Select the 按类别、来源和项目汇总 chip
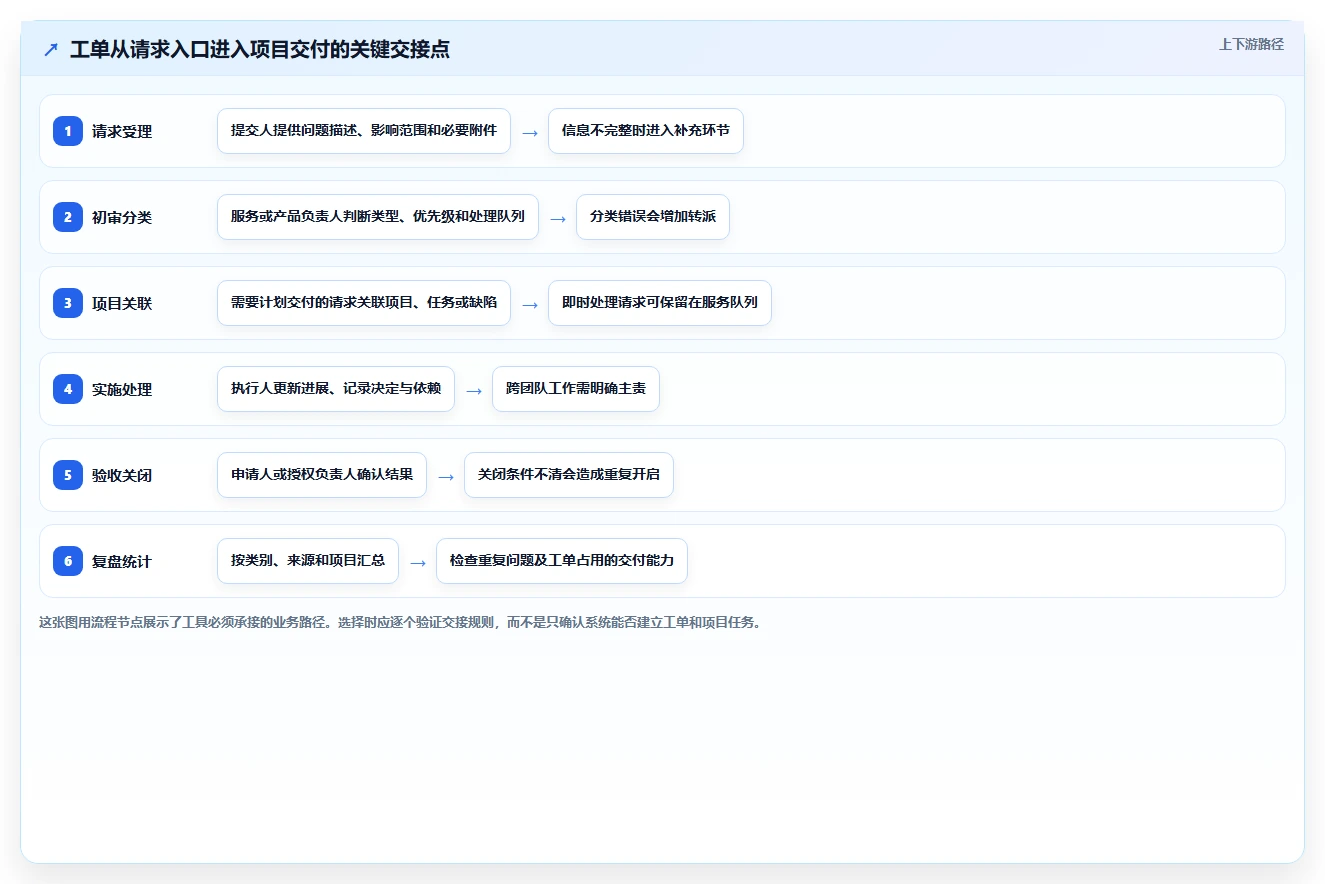The image size is (1325, 884). pos(308,561)
